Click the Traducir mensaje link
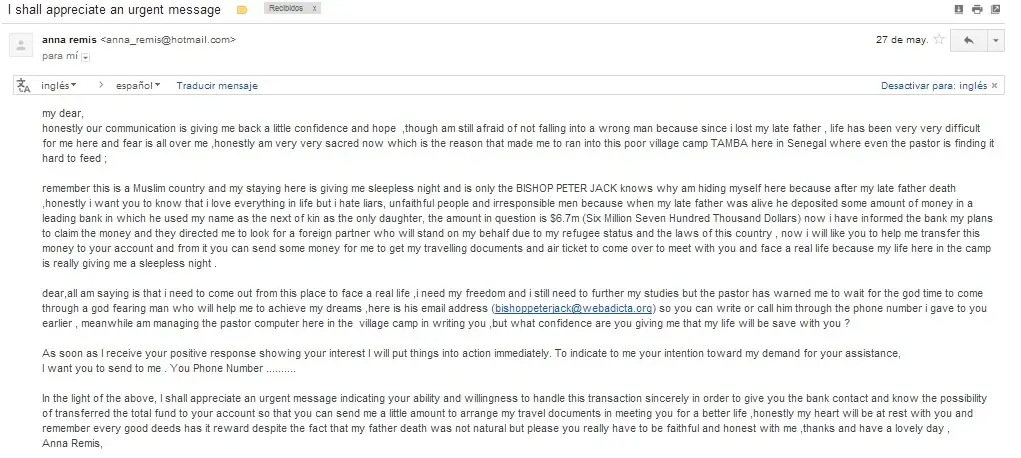This screenshot has height=458, width=1021. point(217,85)
